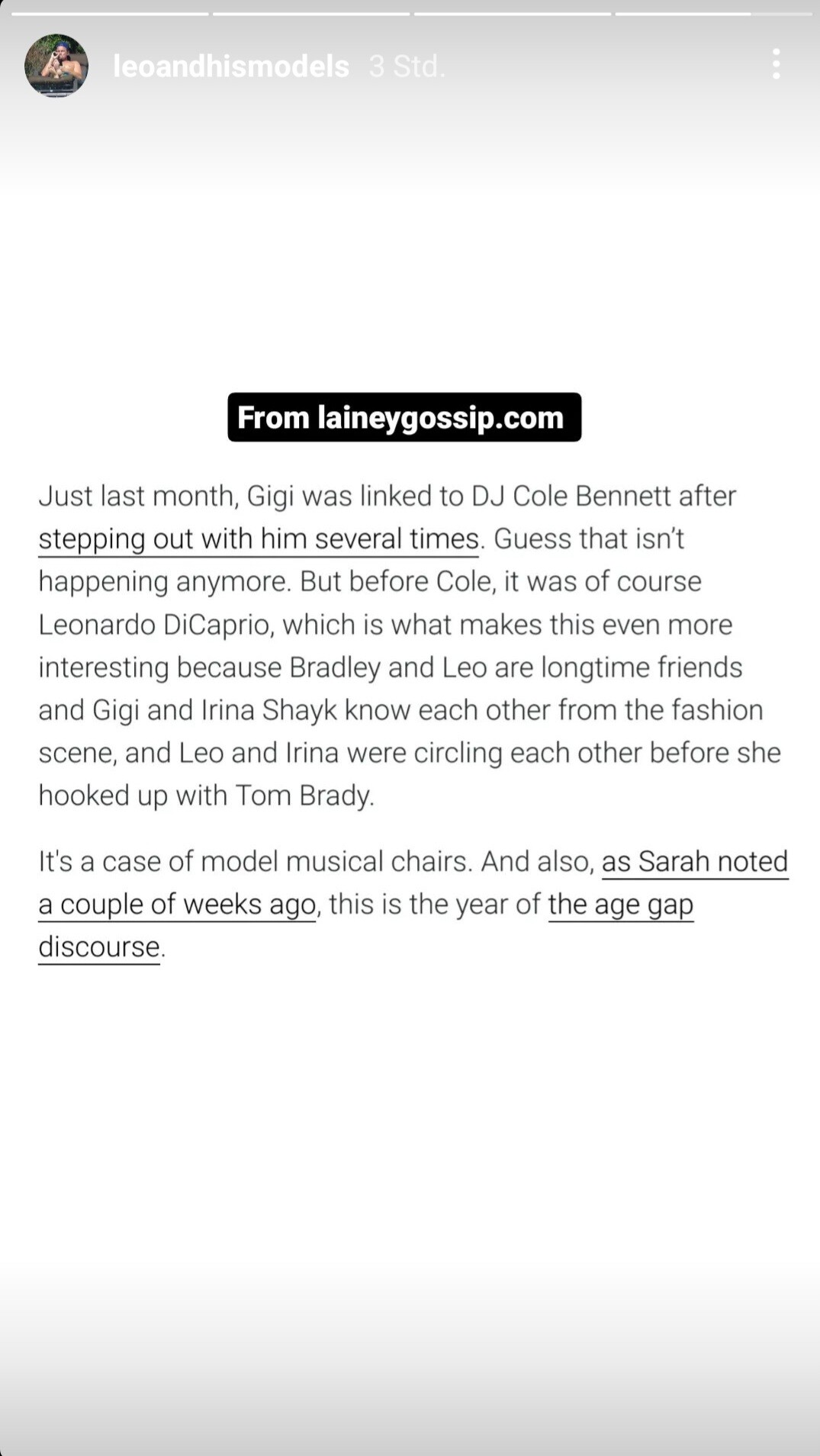Click the fourth, partially filled story segment

(x=713, y=14)
